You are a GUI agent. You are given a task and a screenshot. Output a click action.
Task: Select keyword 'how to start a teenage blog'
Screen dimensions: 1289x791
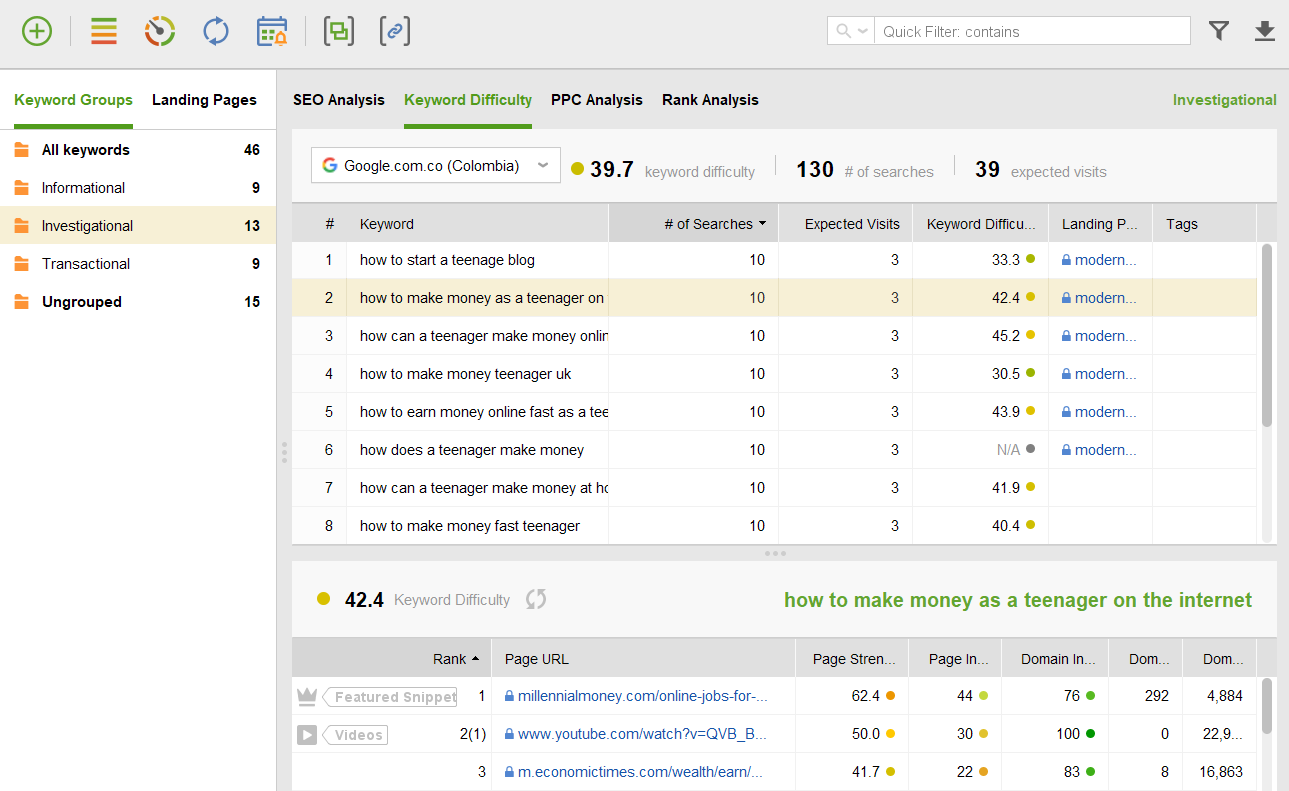click(447, 260)
